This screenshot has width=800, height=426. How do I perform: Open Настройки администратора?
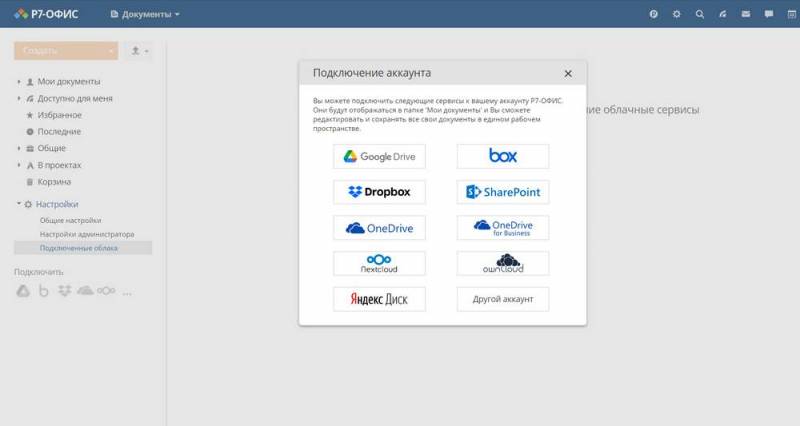pyautogui.click(x=87, y=234)
